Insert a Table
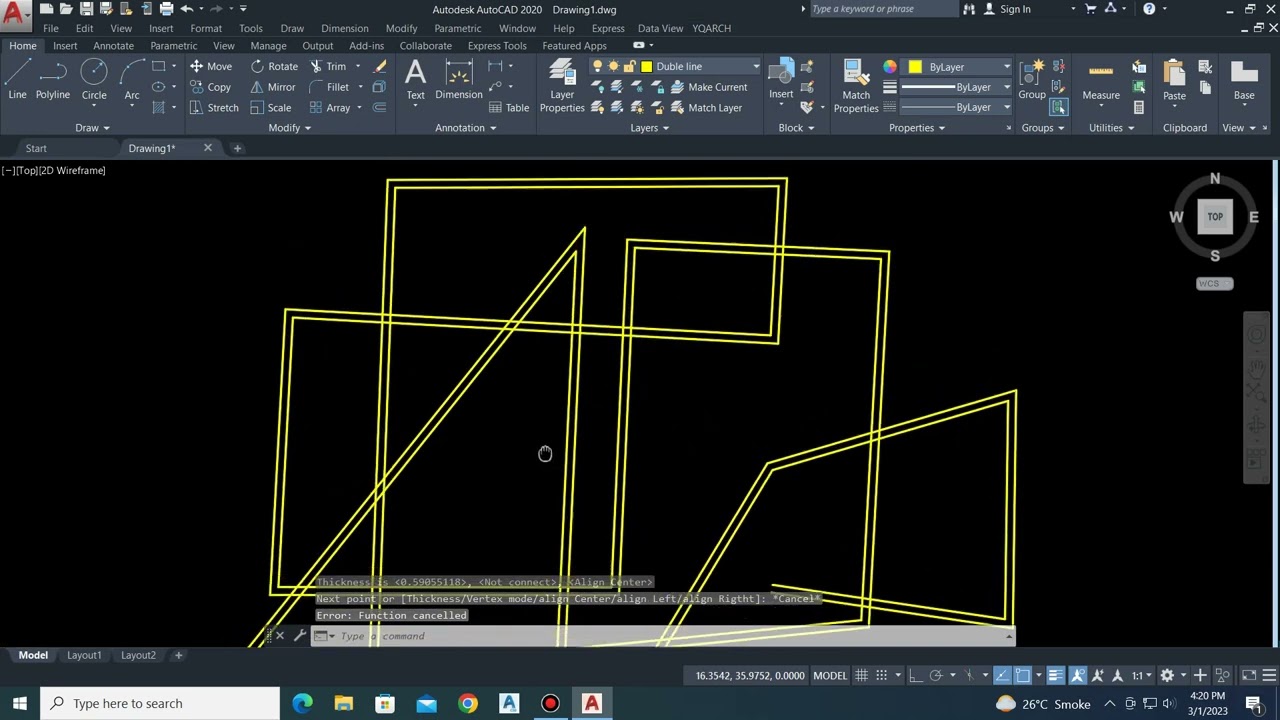Viewport: 1280px width, 720px height. [x=509, y=108]
